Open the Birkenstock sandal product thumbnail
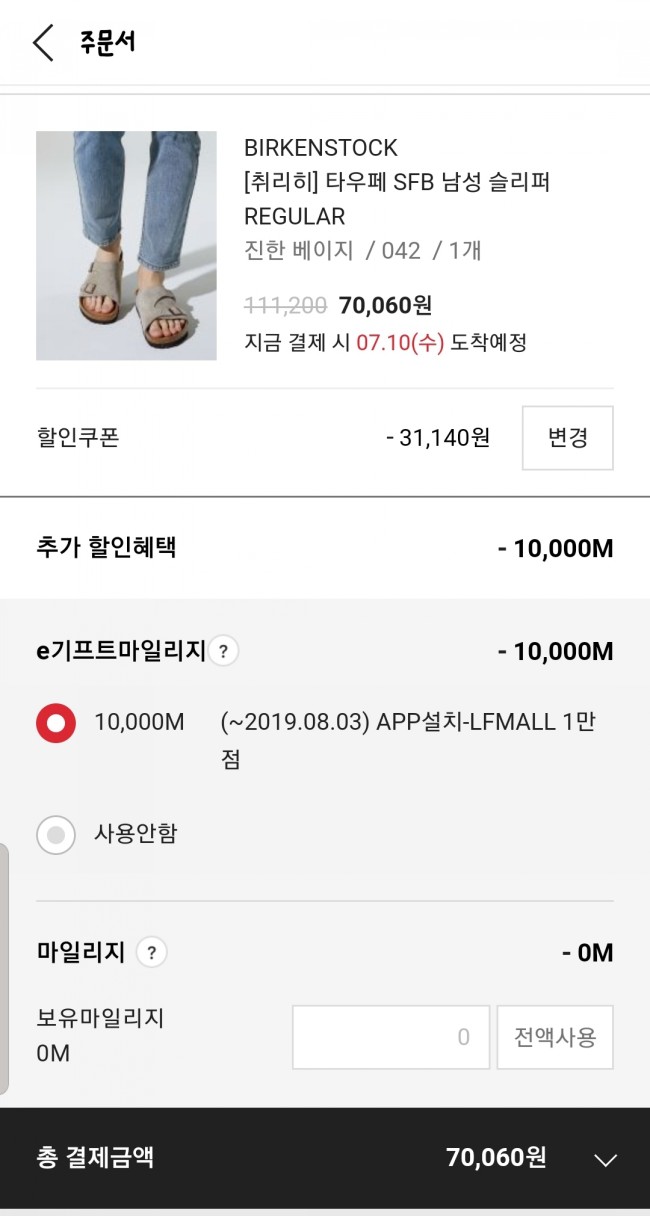The height and width of the screenshot is (1216, 650). point(126,245)
